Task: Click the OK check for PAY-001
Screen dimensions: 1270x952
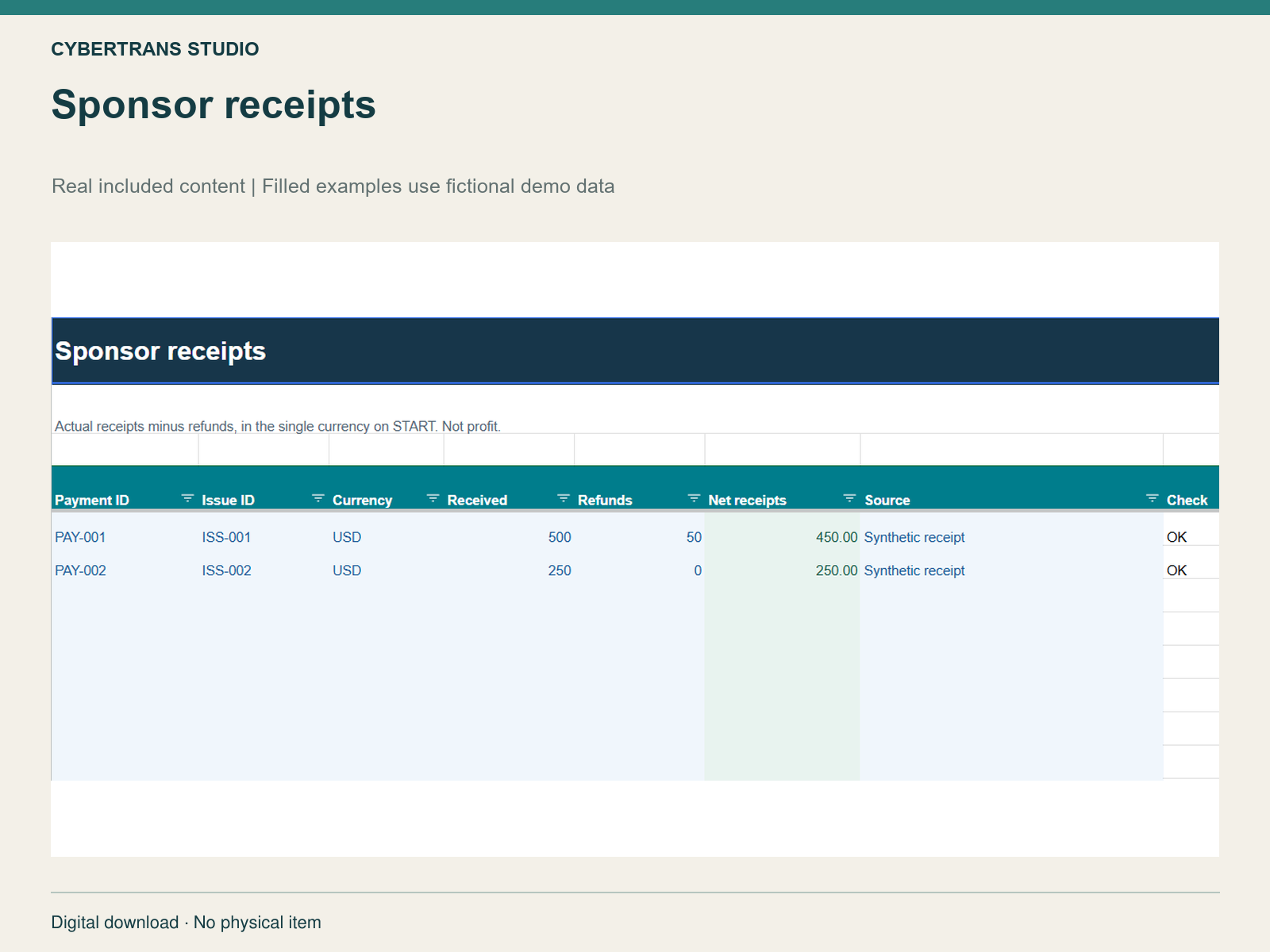Action: point(1176,537)
